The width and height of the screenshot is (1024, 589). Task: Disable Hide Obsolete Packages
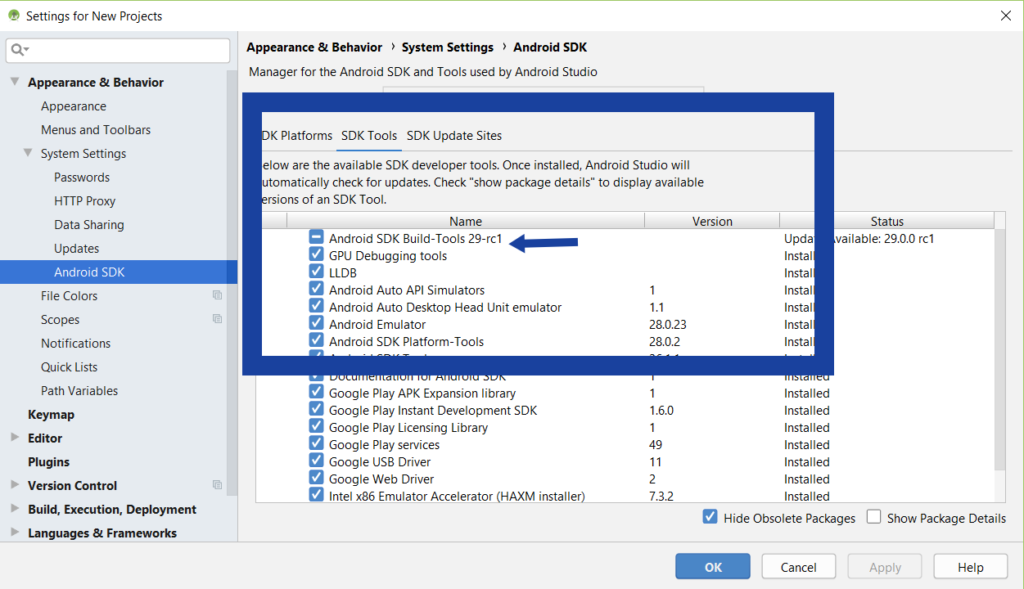[710, 518]
